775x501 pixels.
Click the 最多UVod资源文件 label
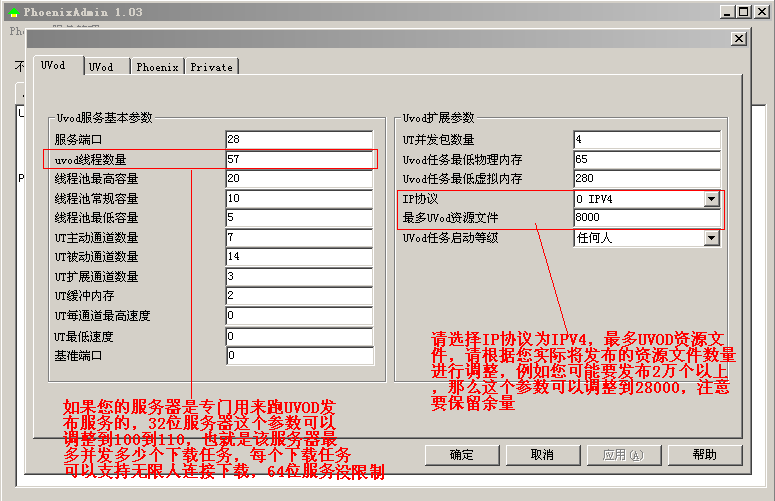tap(450, 218)
